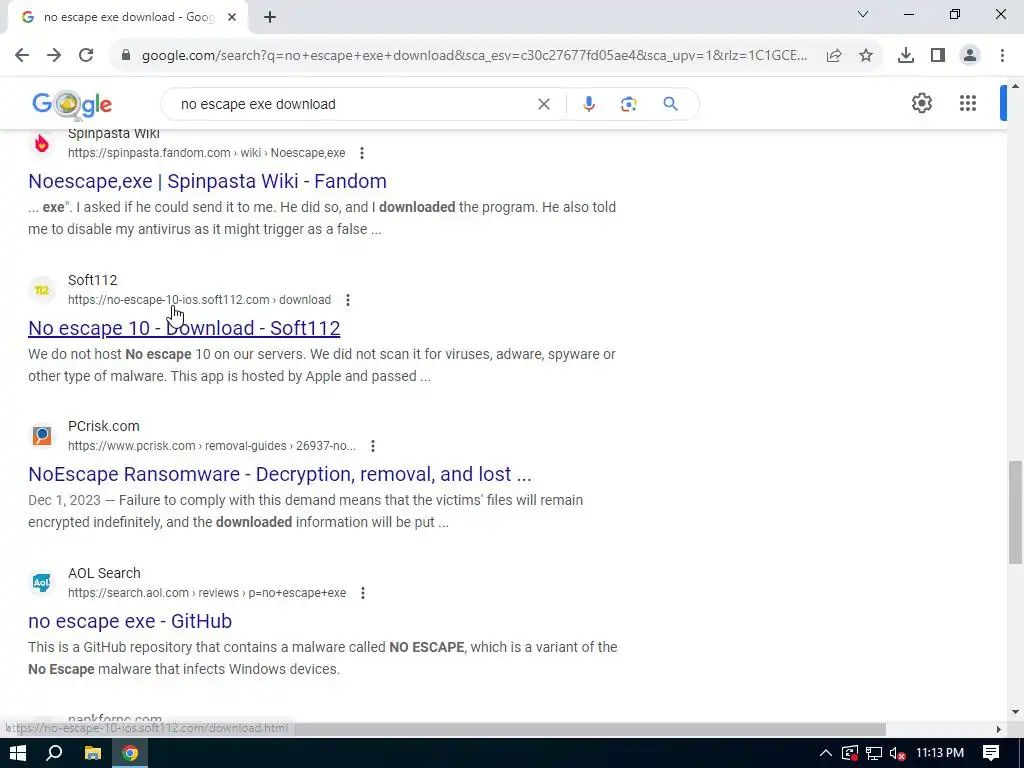Click the Chrome taskbar icon
The width and height of the screenshot is (1024, 768).
pos(130,753)
